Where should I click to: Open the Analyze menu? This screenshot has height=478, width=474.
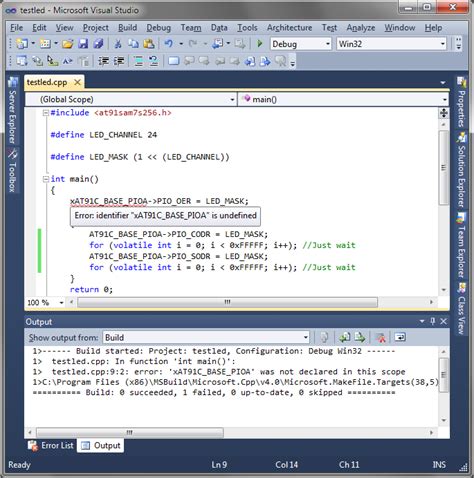[361, 28]
